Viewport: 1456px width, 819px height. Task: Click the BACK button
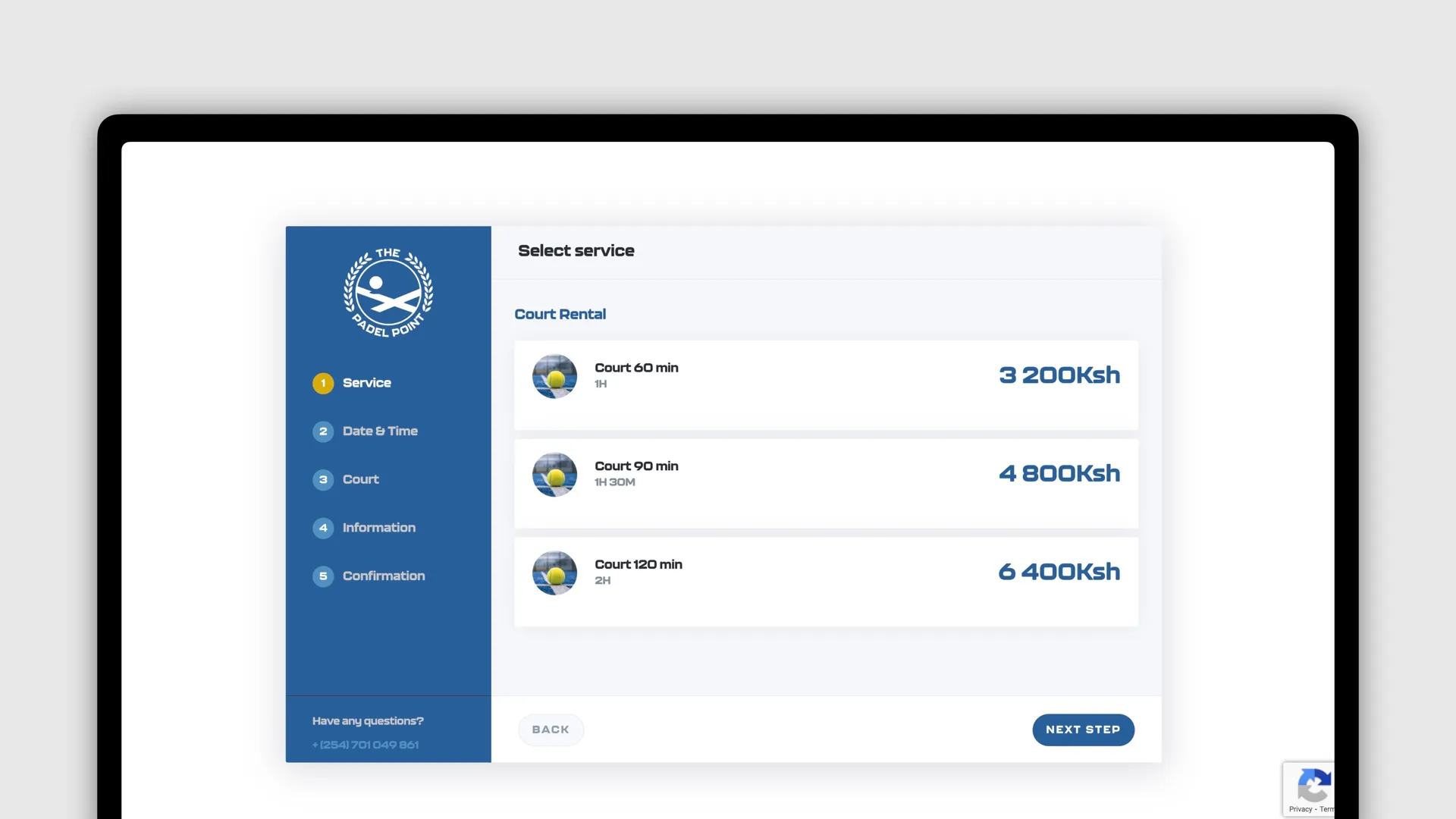point(551,730)
